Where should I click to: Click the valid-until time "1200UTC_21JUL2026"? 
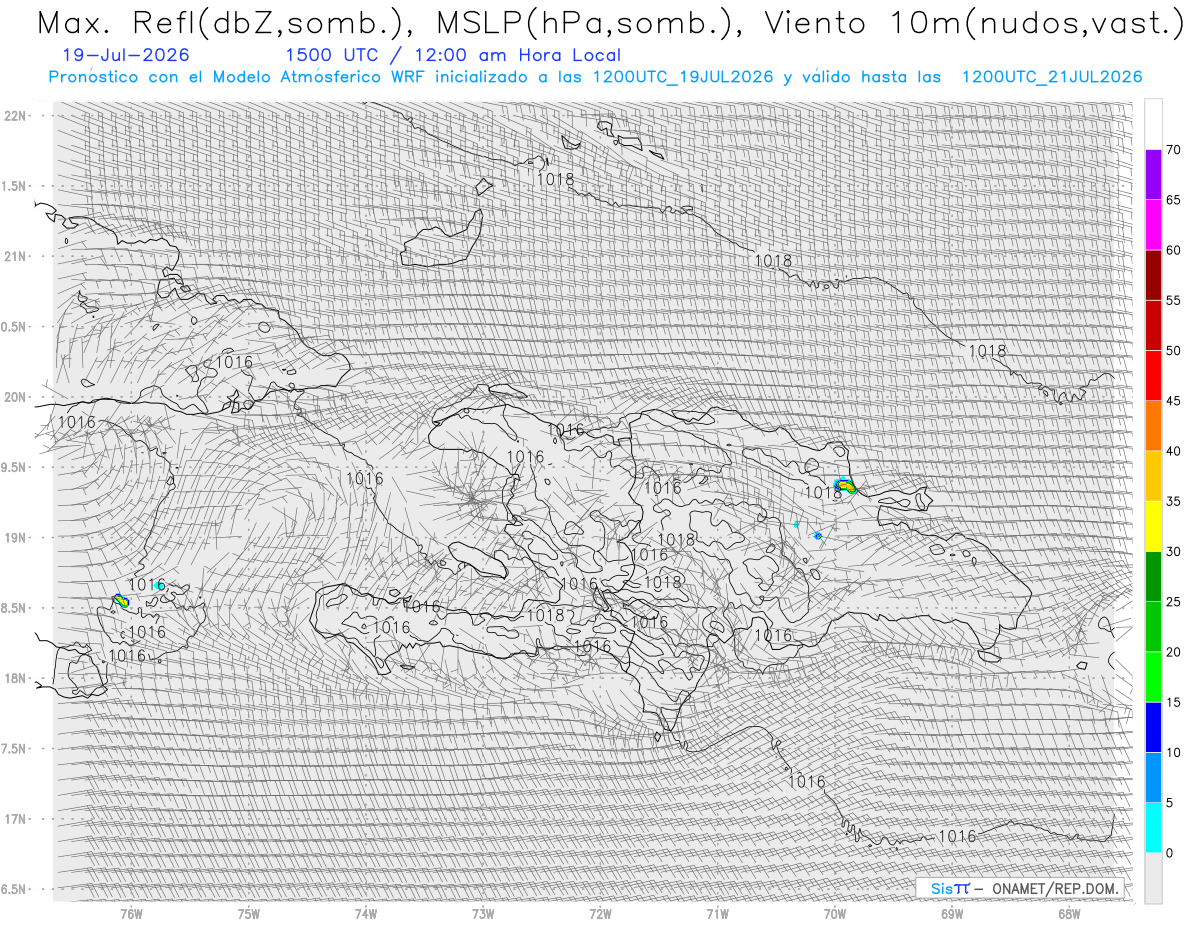point(1052,77)
